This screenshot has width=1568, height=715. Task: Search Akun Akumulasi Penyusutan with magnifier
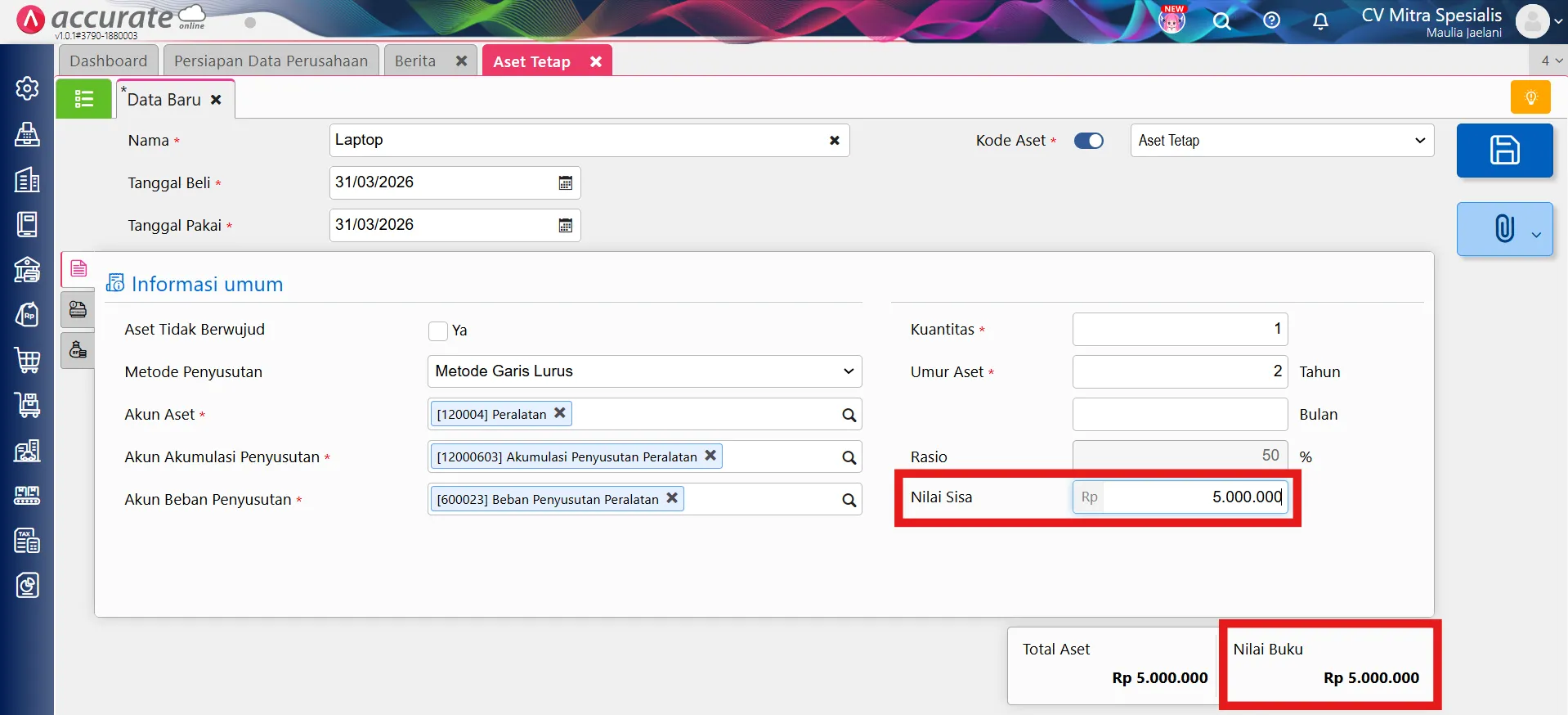(849, 458)
